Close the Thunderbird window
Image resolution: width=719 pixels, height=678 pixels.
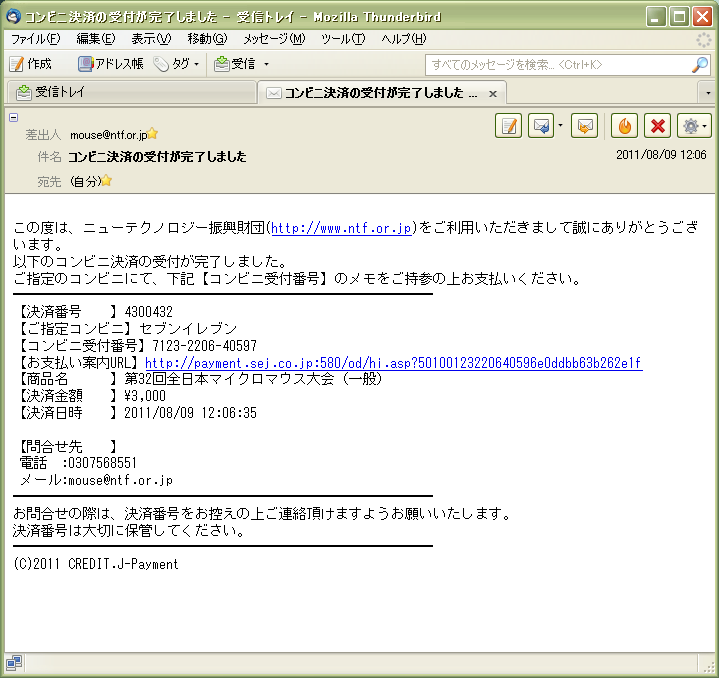click(702, 17)
